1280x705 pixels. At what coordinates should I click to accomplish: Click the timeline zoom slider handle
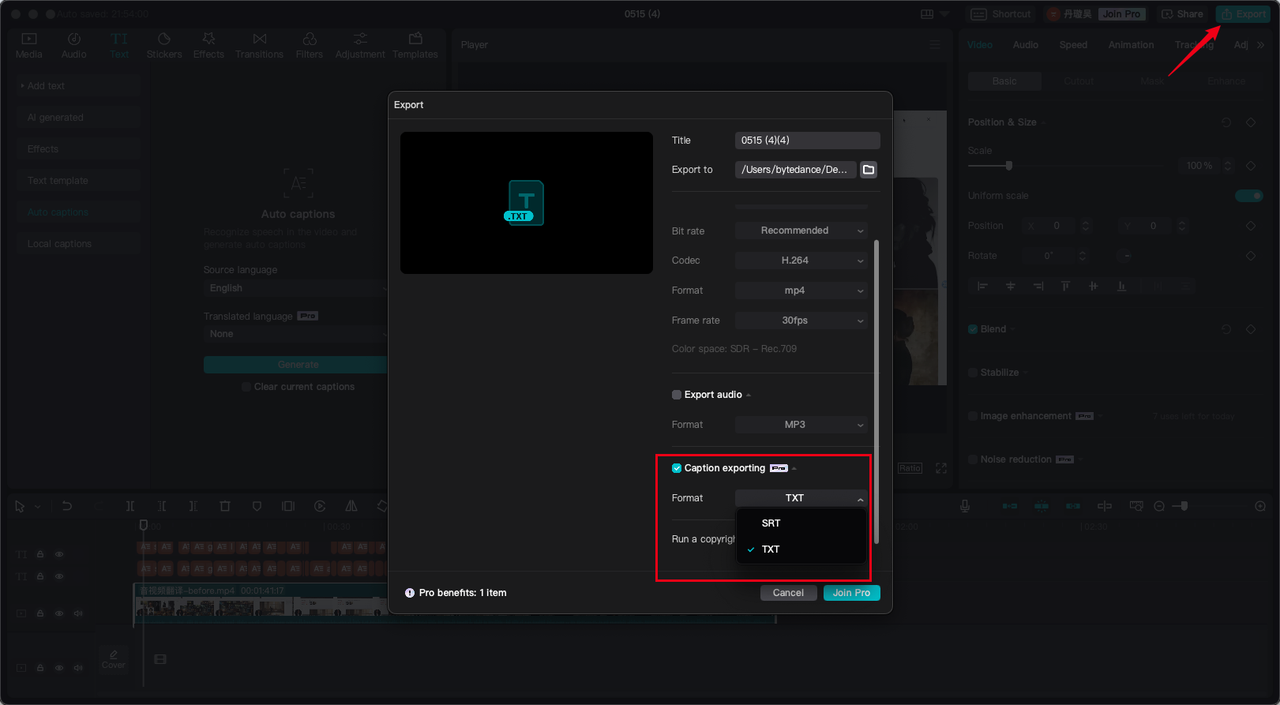[x=1184, y=506]
